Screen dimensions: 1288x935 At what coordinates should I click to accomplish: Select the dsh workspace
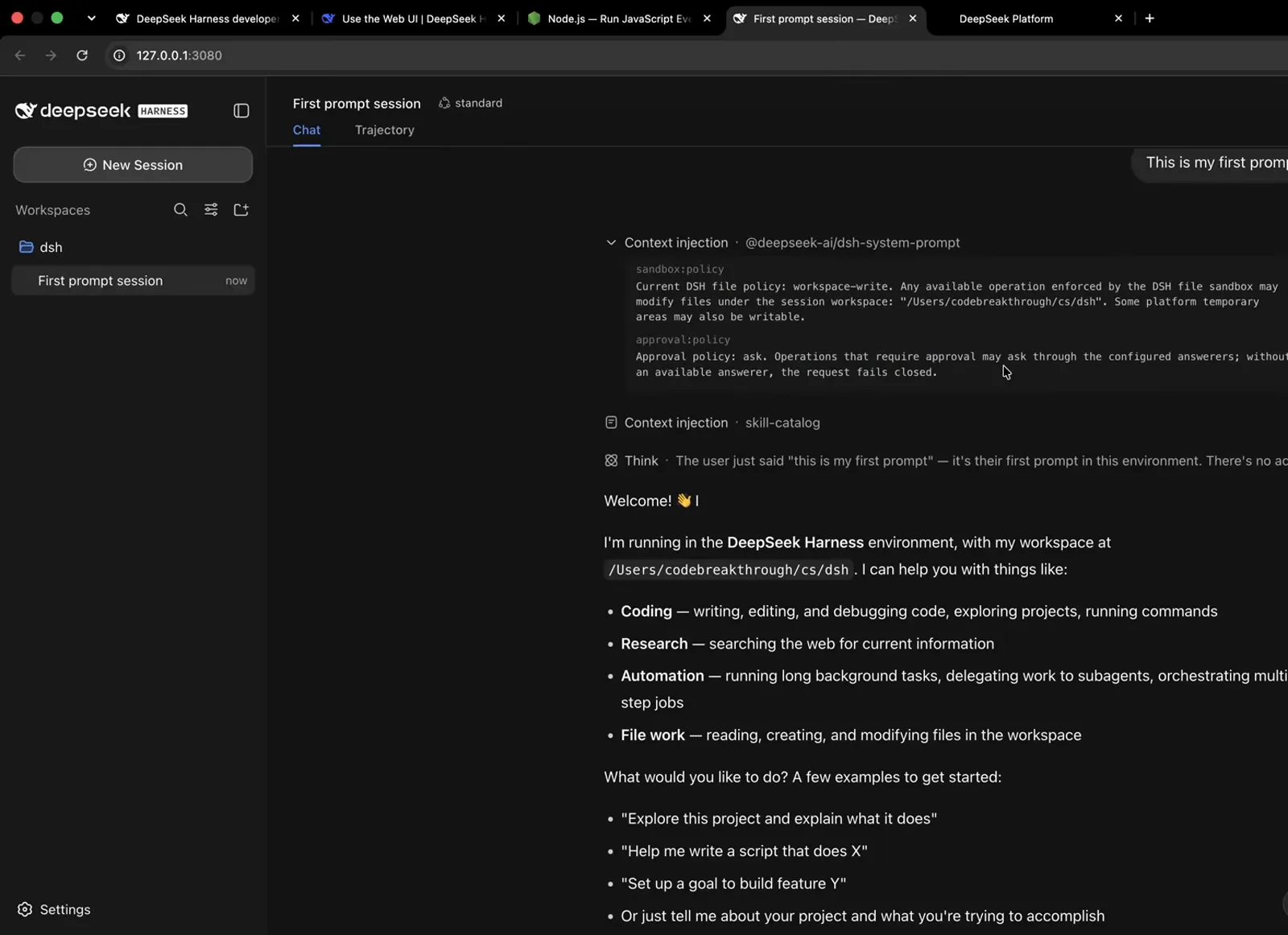point(51,247)
